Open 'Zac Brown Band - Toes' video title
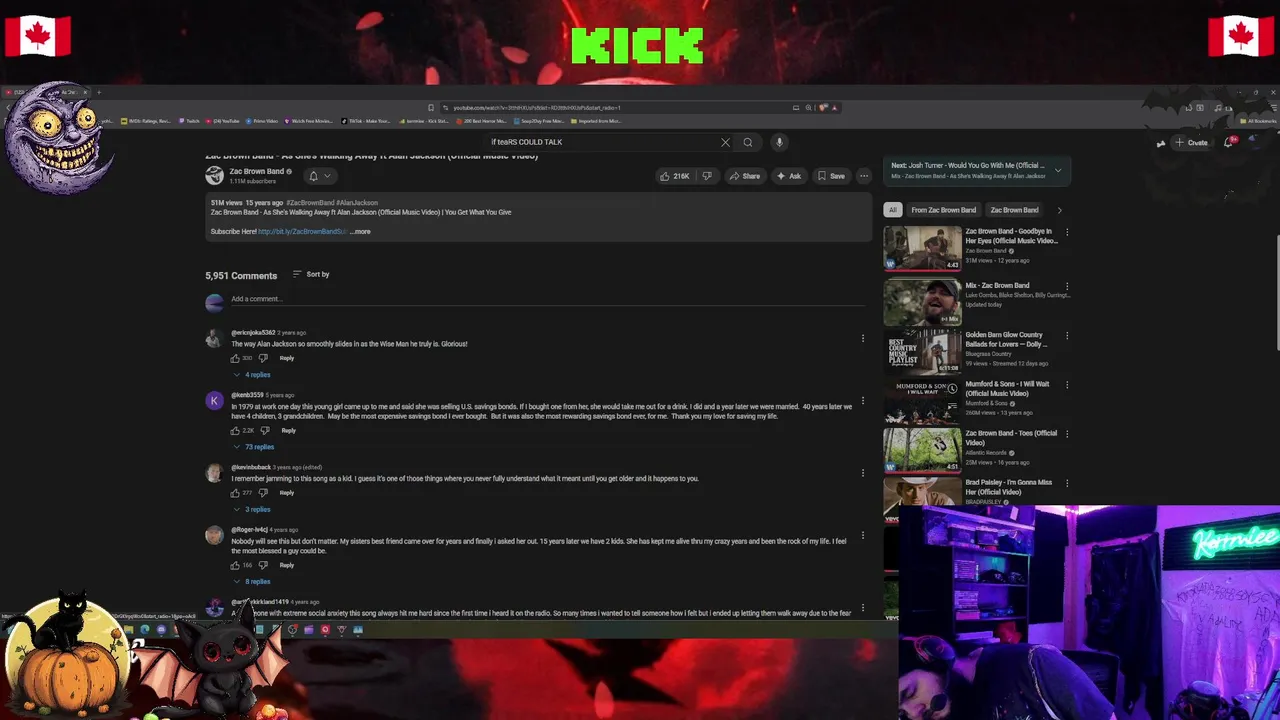The image size is (1280, 720). pos(1011,437)
